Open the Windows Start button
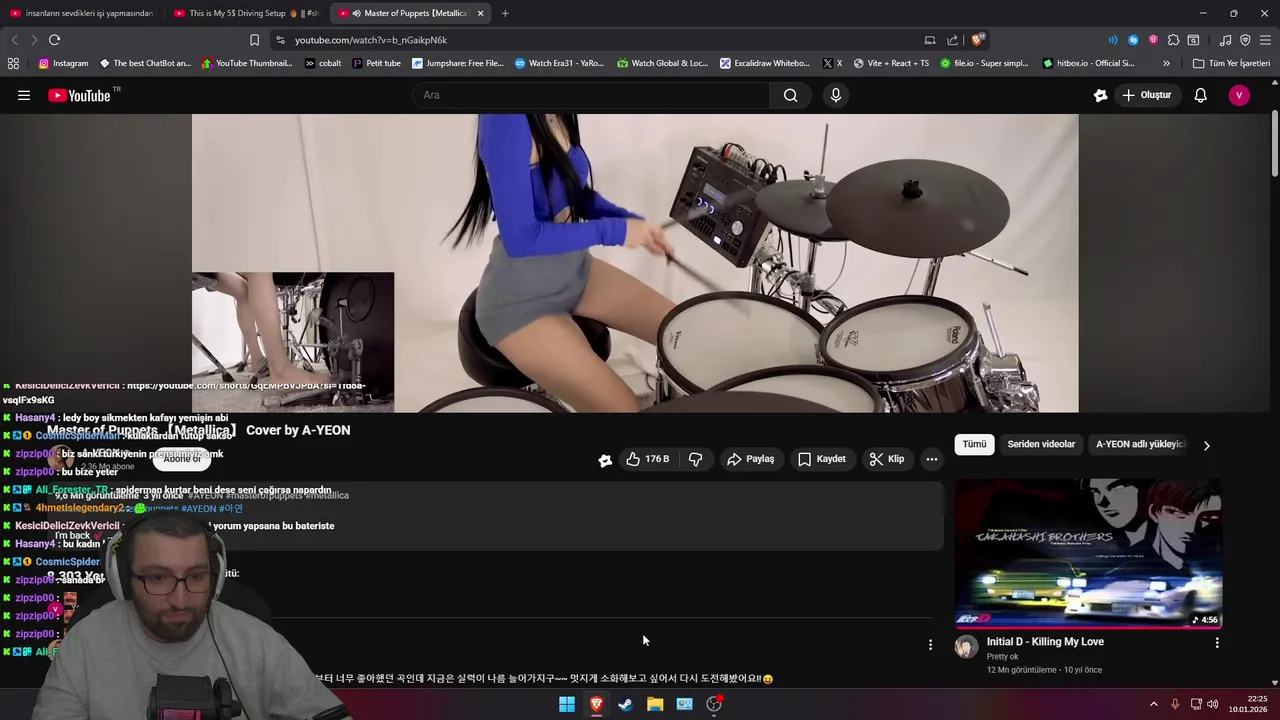The width and height of the screenshot is (1280, 720). (567, 704)
